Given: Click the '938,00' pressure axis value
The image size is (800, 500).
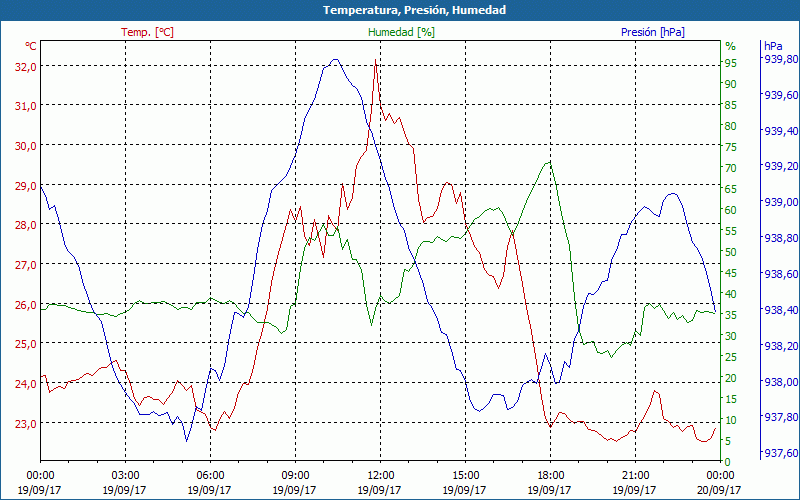Looking at the screenshot, I should click(780, 381).
